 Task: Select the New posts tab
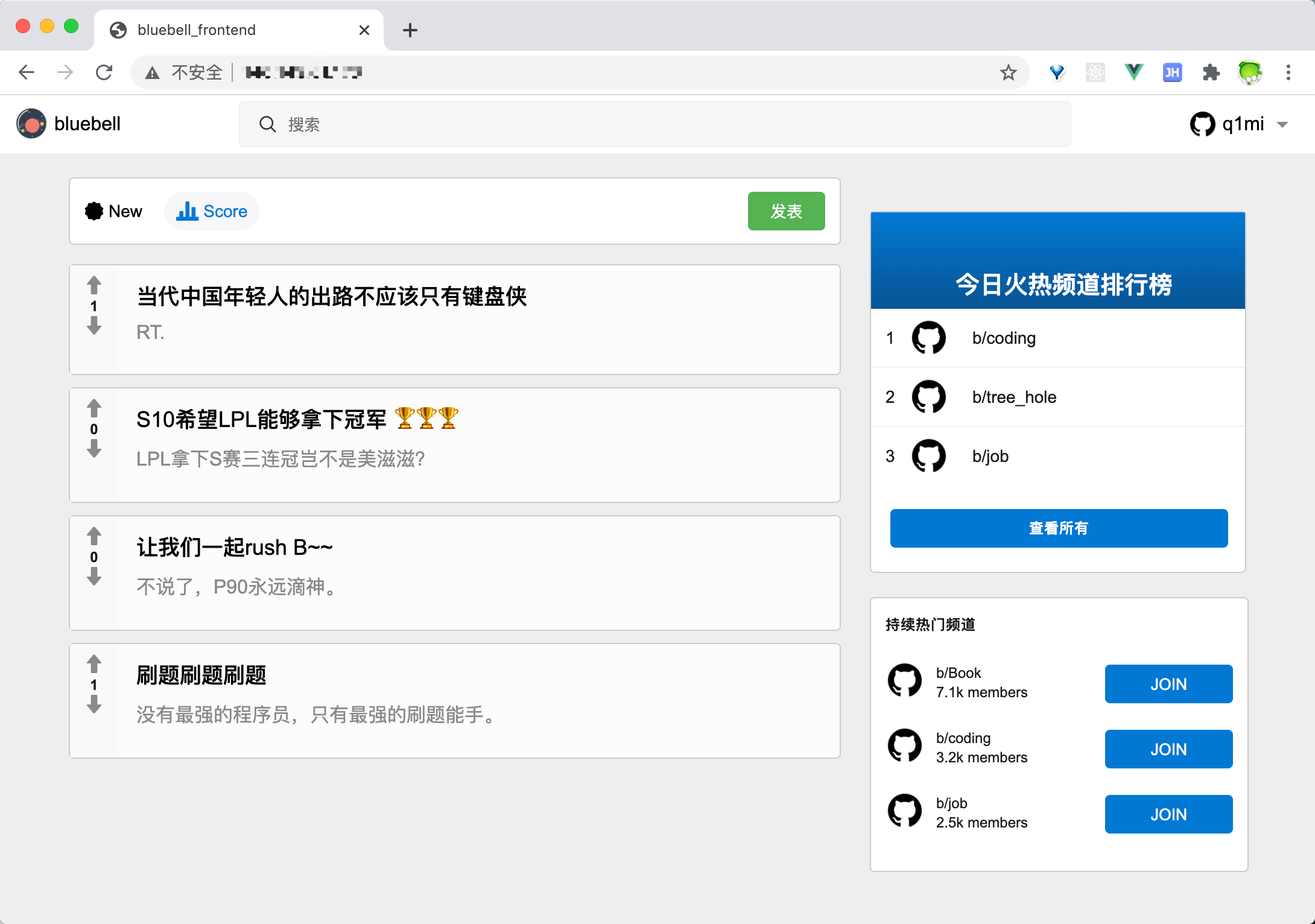pos(113,211)
